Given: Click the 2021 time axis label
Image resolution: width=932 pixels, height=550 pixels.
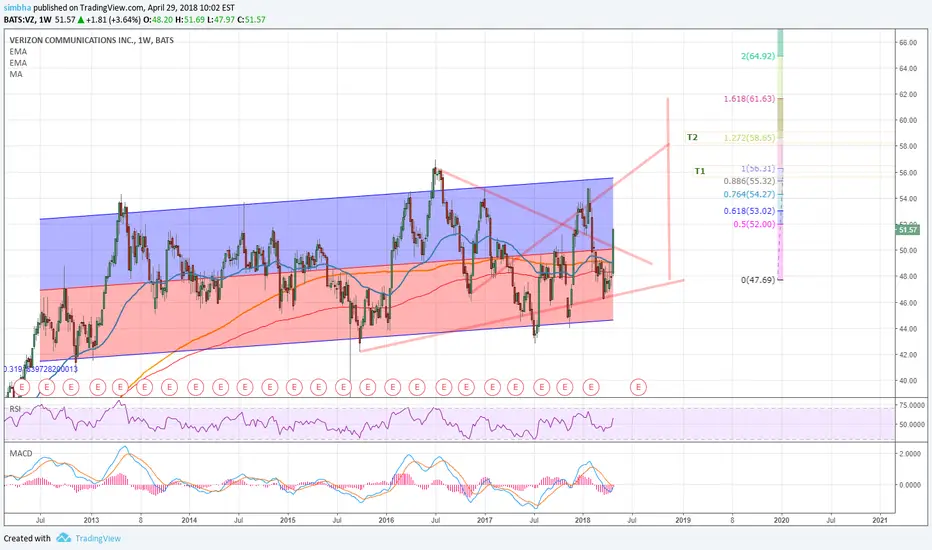Looking at the screenshot, I should [880, 520].
